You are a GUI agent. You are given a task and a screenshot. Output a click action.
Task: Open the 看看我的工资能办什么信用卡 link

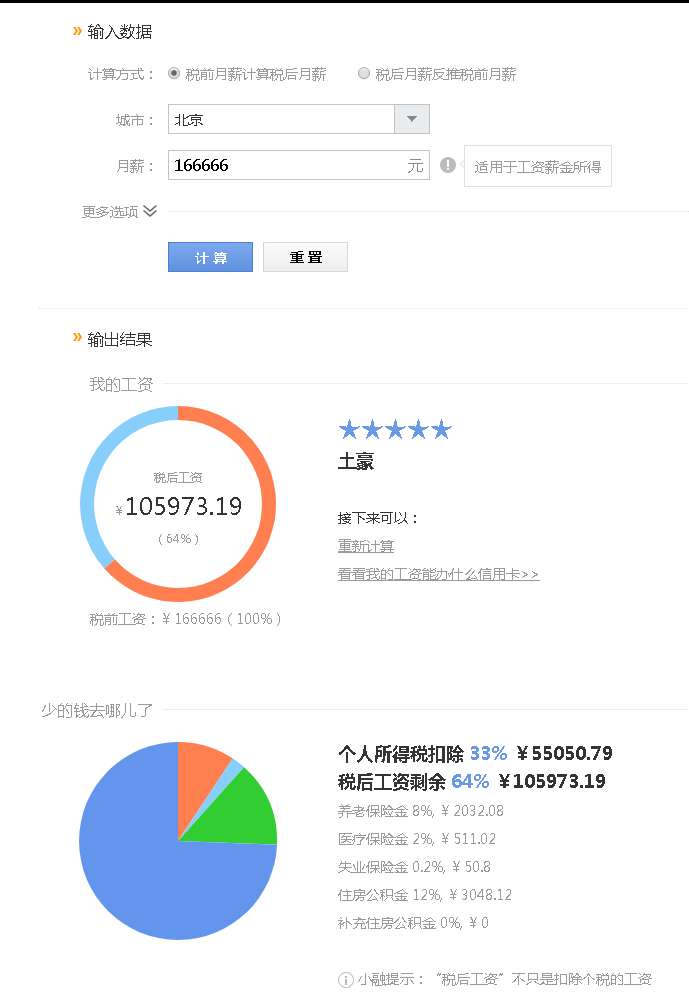click(x=438, y=574)
